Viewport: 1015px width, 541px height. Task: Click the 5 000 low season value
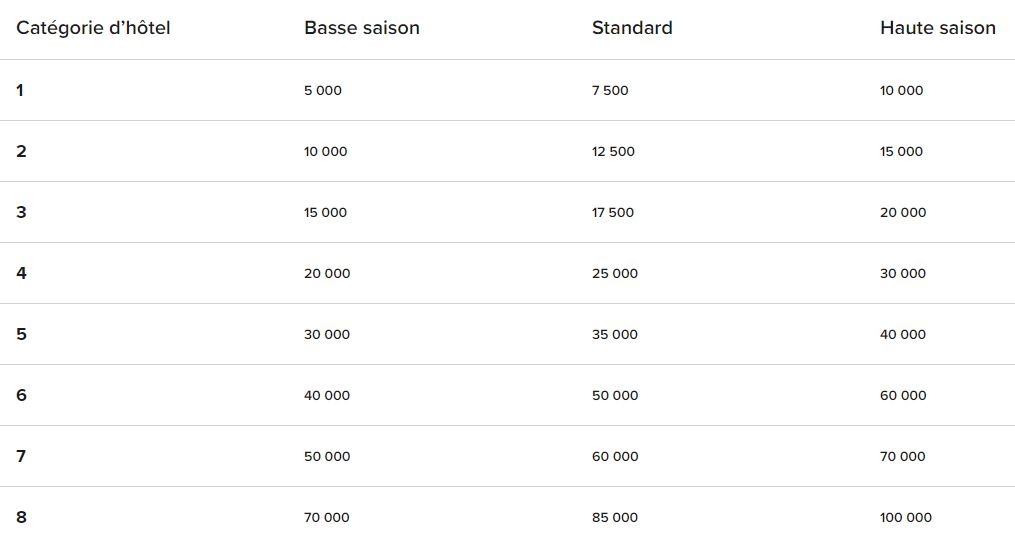[x=322, y=91]
